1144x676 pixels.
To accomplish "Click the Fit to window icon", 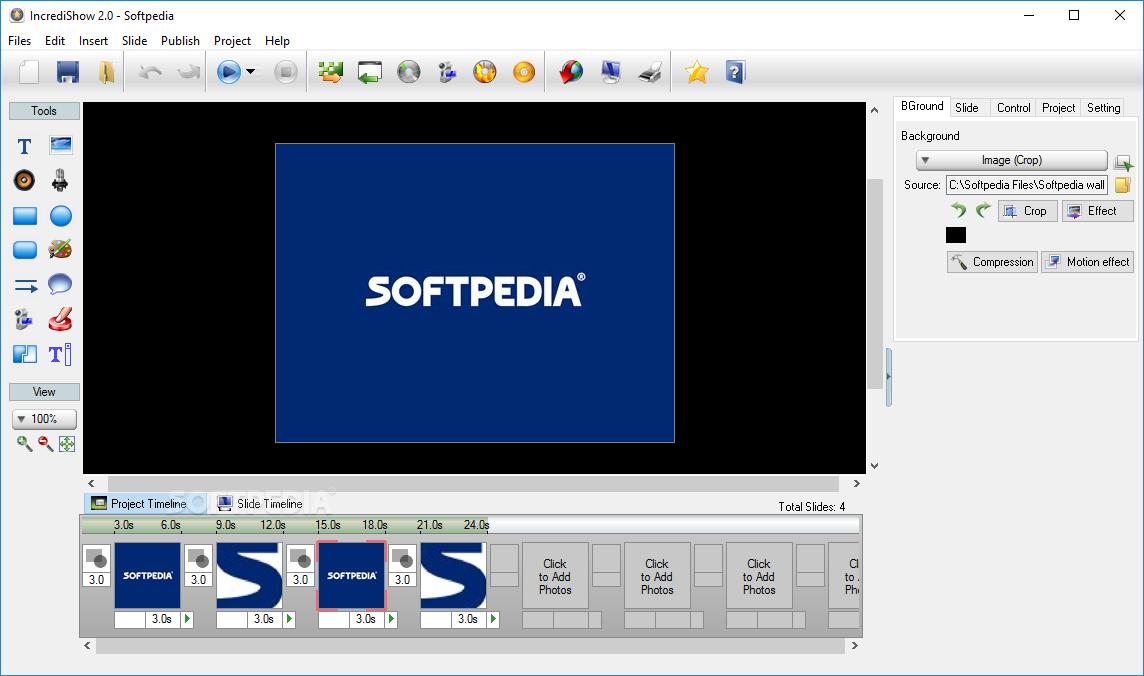I will point(66,443).
